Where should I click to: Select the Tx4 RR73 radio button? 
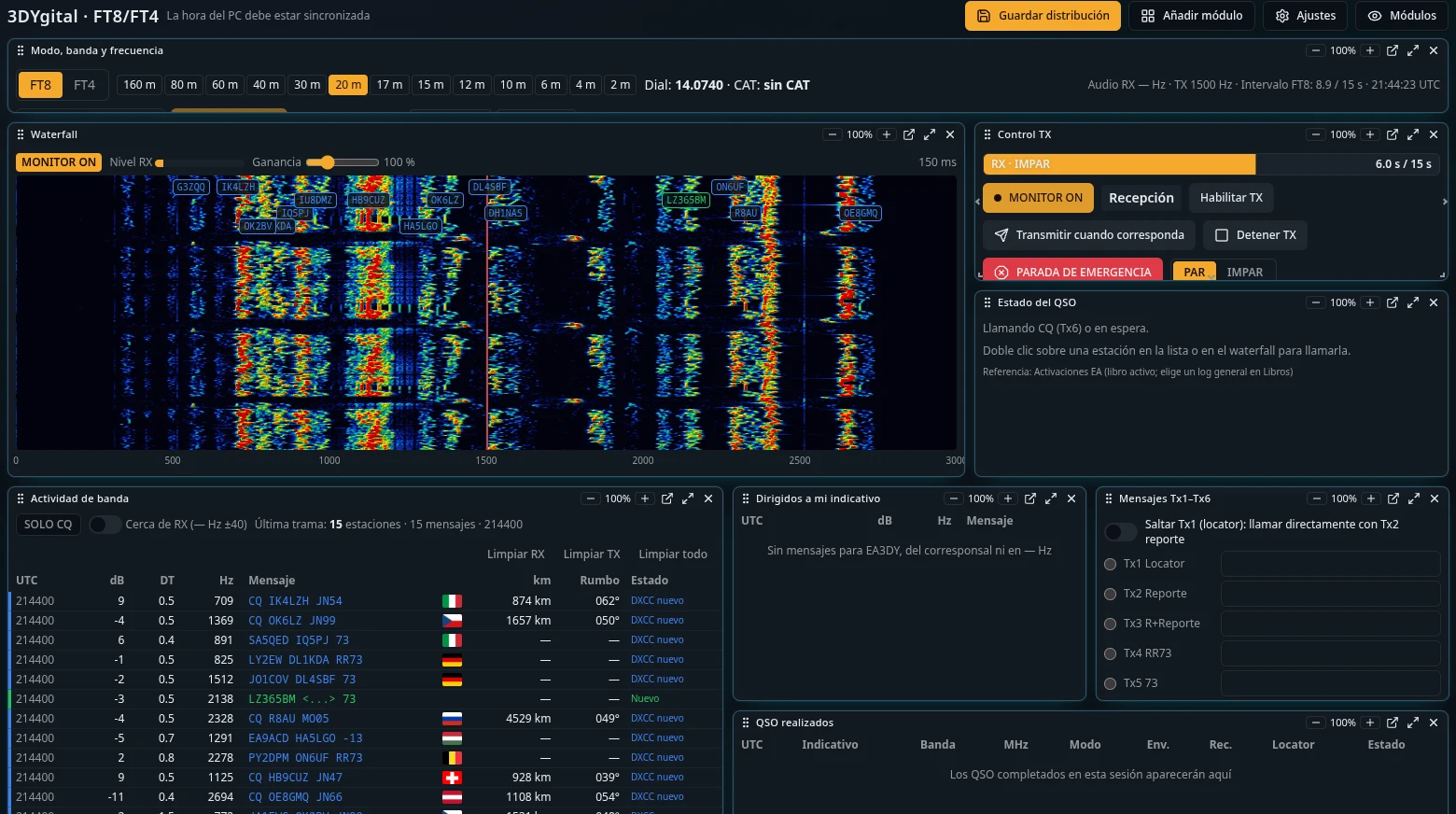(x=1111, y=653)
